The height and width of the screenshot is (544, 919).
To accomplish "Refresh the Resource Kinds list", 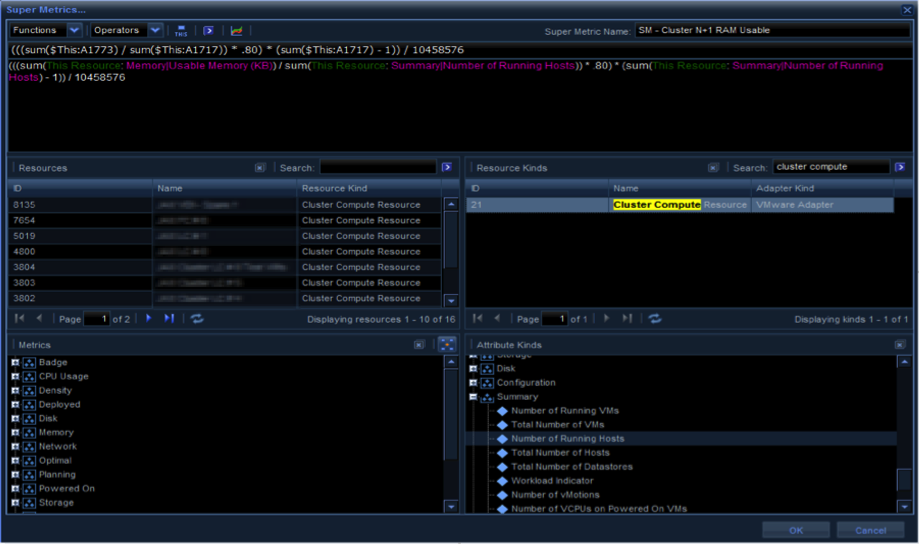I will (x=655, y=319).
